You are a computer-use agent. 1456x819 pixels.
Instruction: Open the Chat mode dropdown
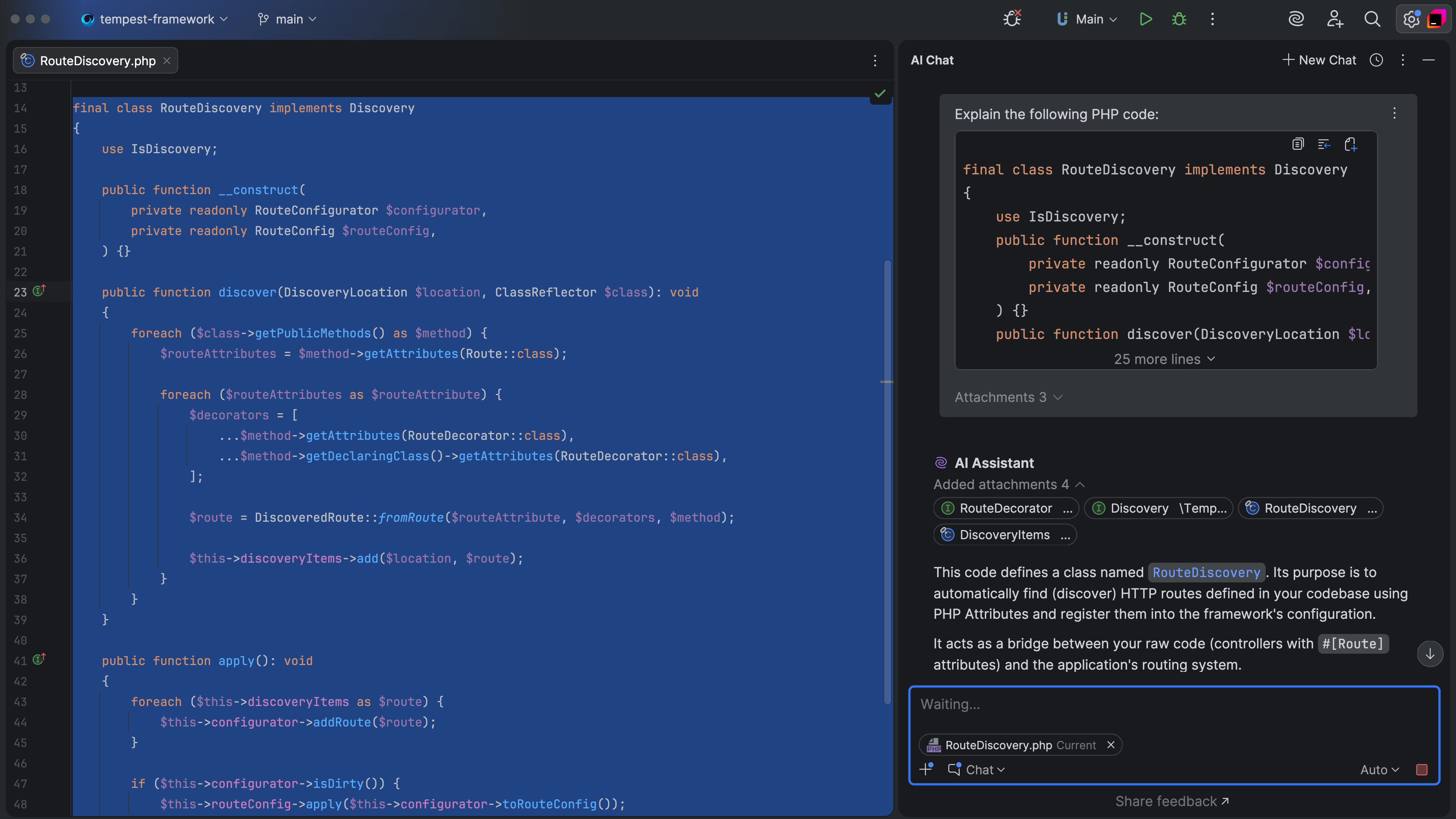(x=977, y=769)
